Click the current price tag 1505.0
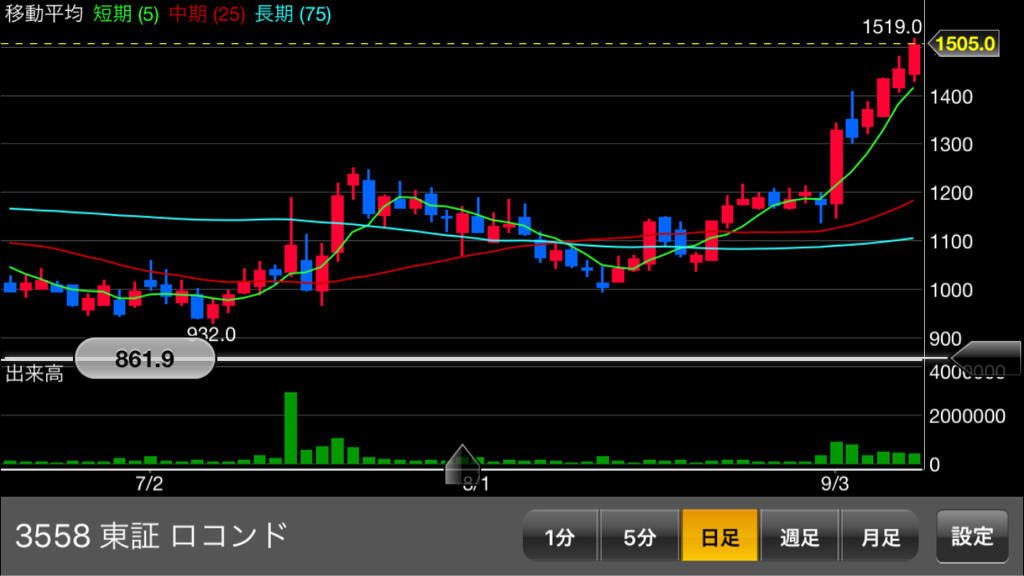This screenshot has width=1024, height=576. 964,44
